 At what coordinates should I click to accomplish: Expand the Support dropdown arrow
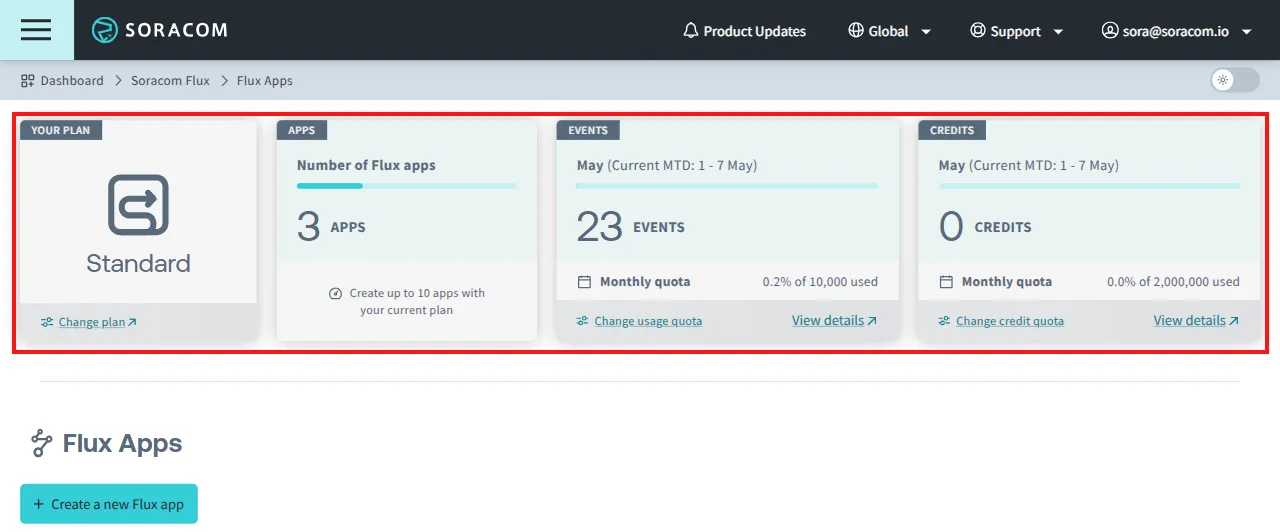(1058, 32)
